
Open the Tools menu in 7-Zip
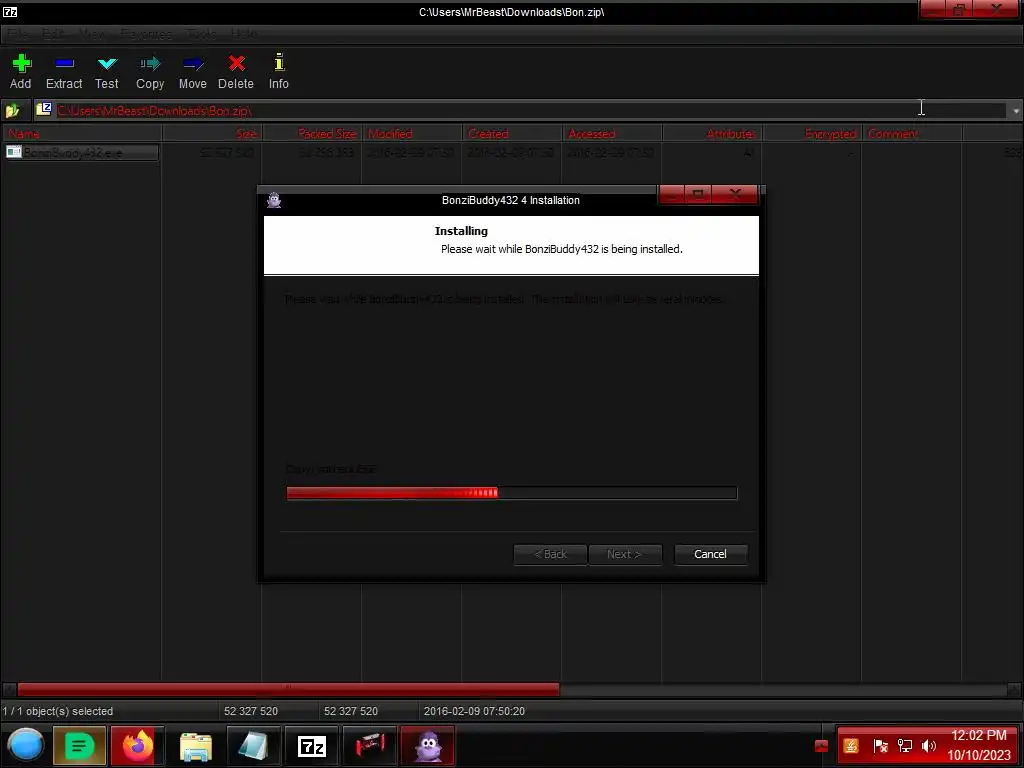[201, 33]
